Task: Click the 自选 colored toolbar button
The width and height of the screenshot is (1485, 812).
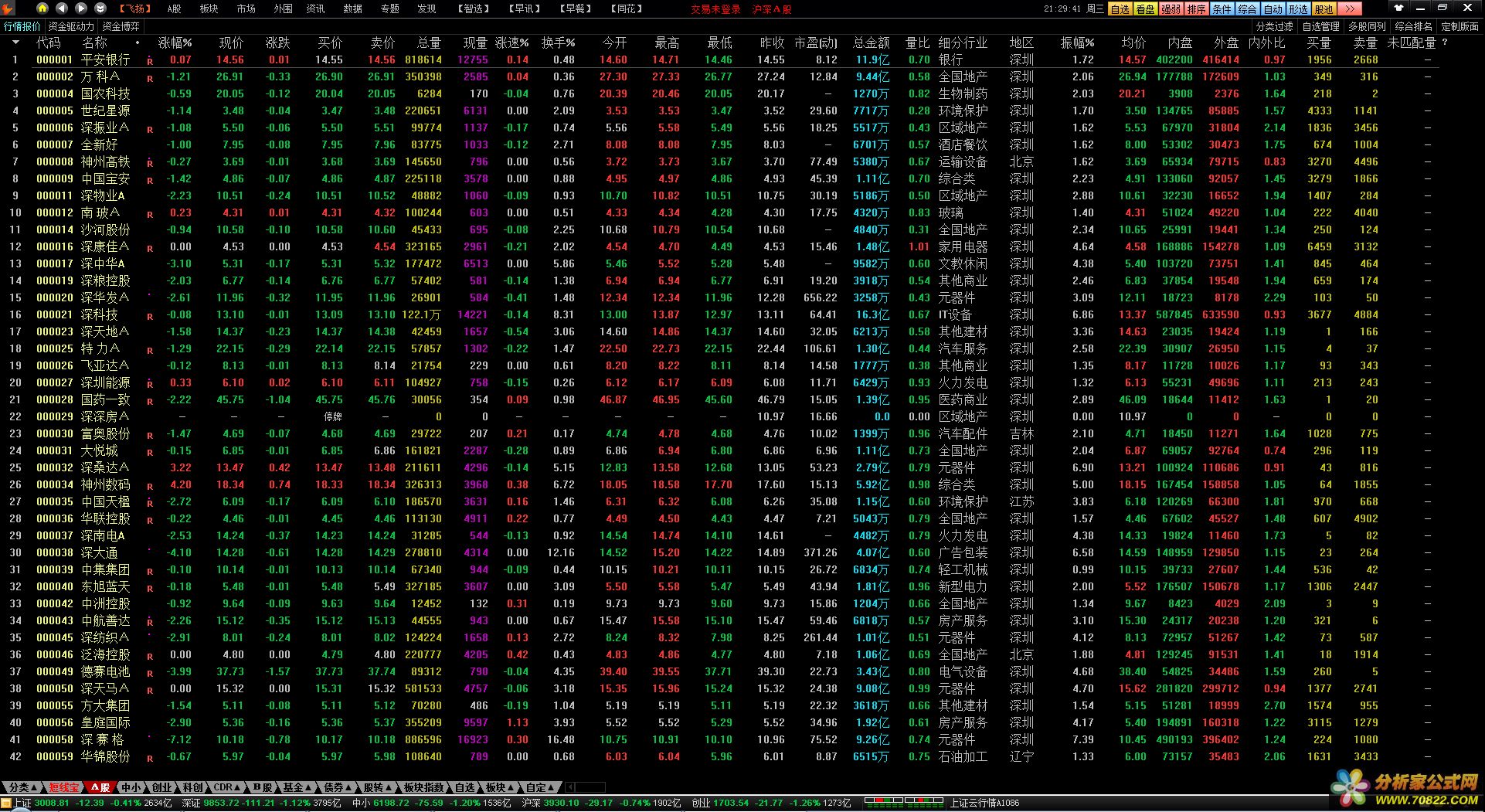Action: click(x=1120, y=8)
